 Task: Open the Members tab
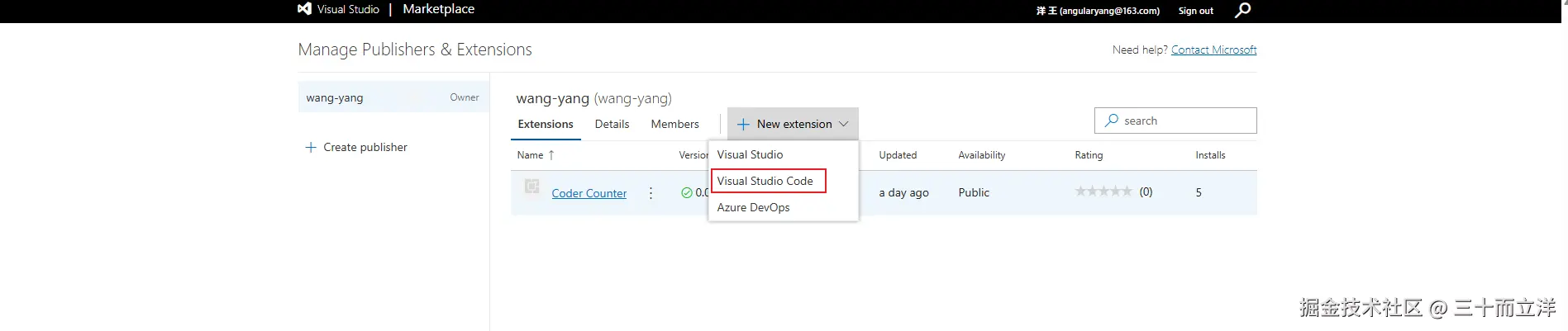click(x=674, y=124)
